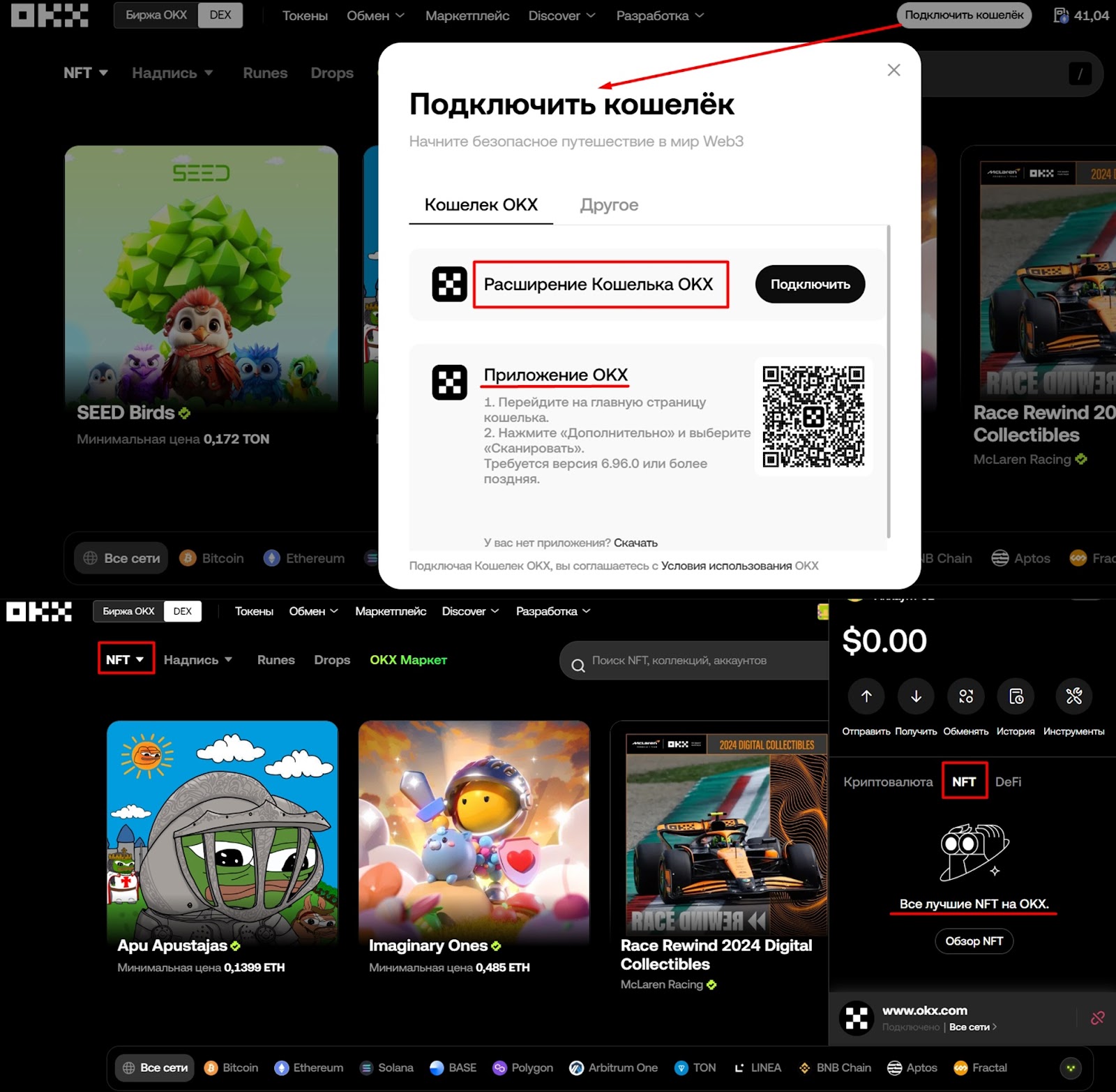Switch to the Другое tab in the dialog
The width and height of the screenshot is (1116, 1092).
coord(609,205)
